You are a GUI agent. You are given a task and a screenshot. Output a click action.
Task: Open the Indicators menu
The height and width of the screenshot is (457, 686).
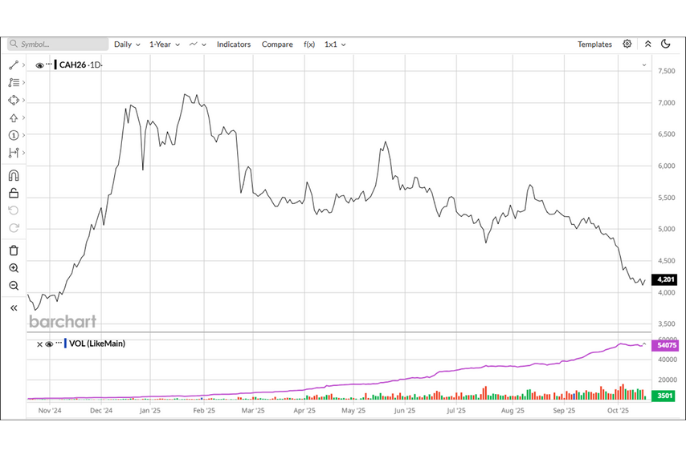234,44
